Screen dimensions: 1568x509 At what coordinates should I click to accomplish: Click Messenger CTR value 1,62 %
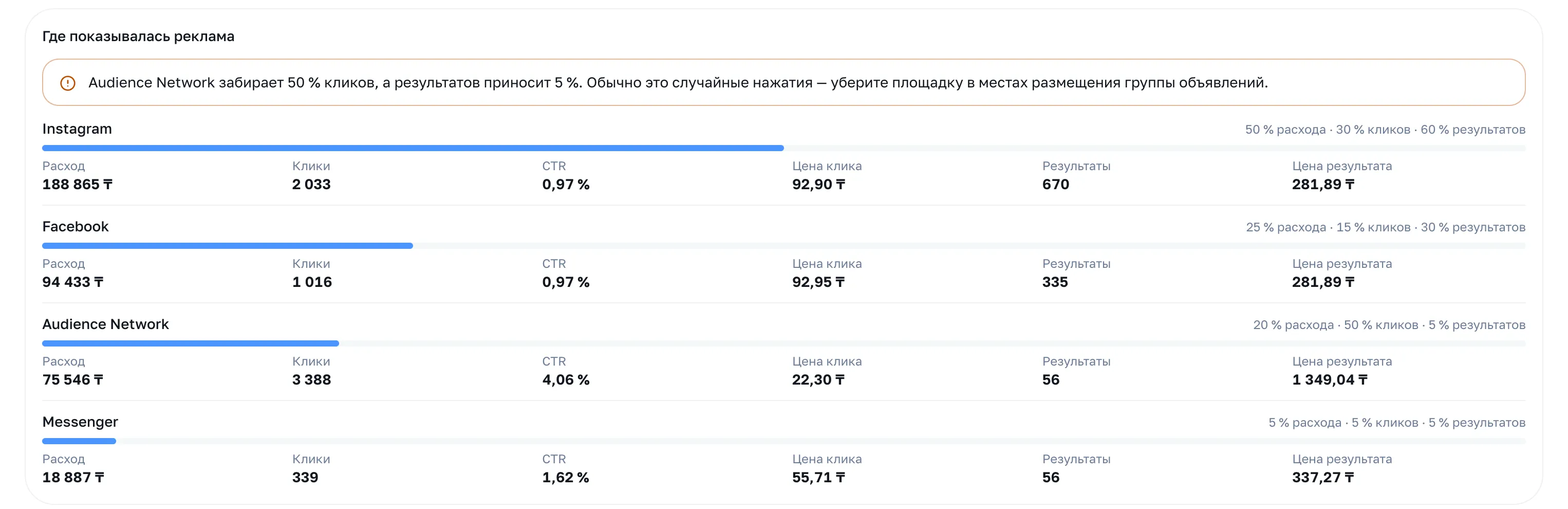tap(566, 477)
